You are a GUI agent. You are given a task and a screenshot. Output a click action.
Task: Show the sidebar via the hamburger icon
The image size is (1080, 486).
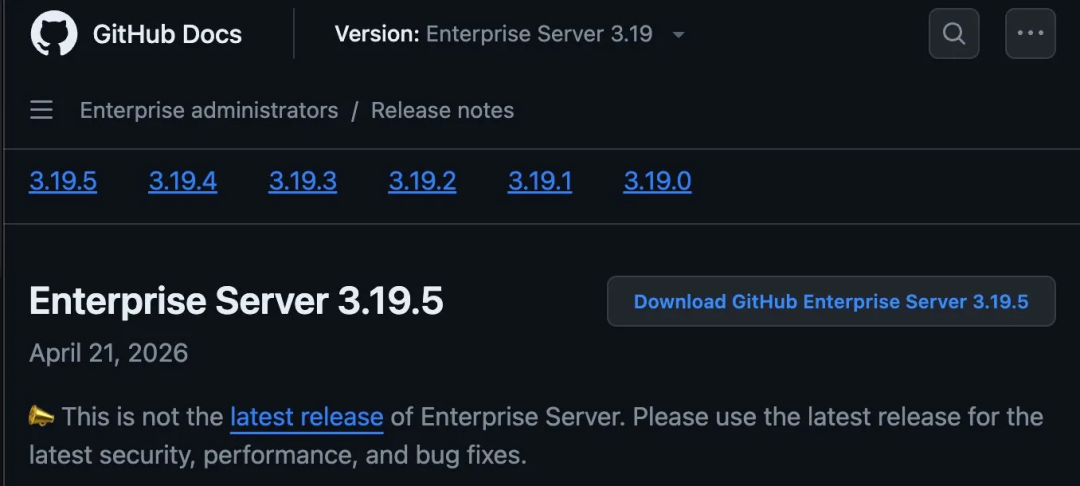[x=41, y=110]
